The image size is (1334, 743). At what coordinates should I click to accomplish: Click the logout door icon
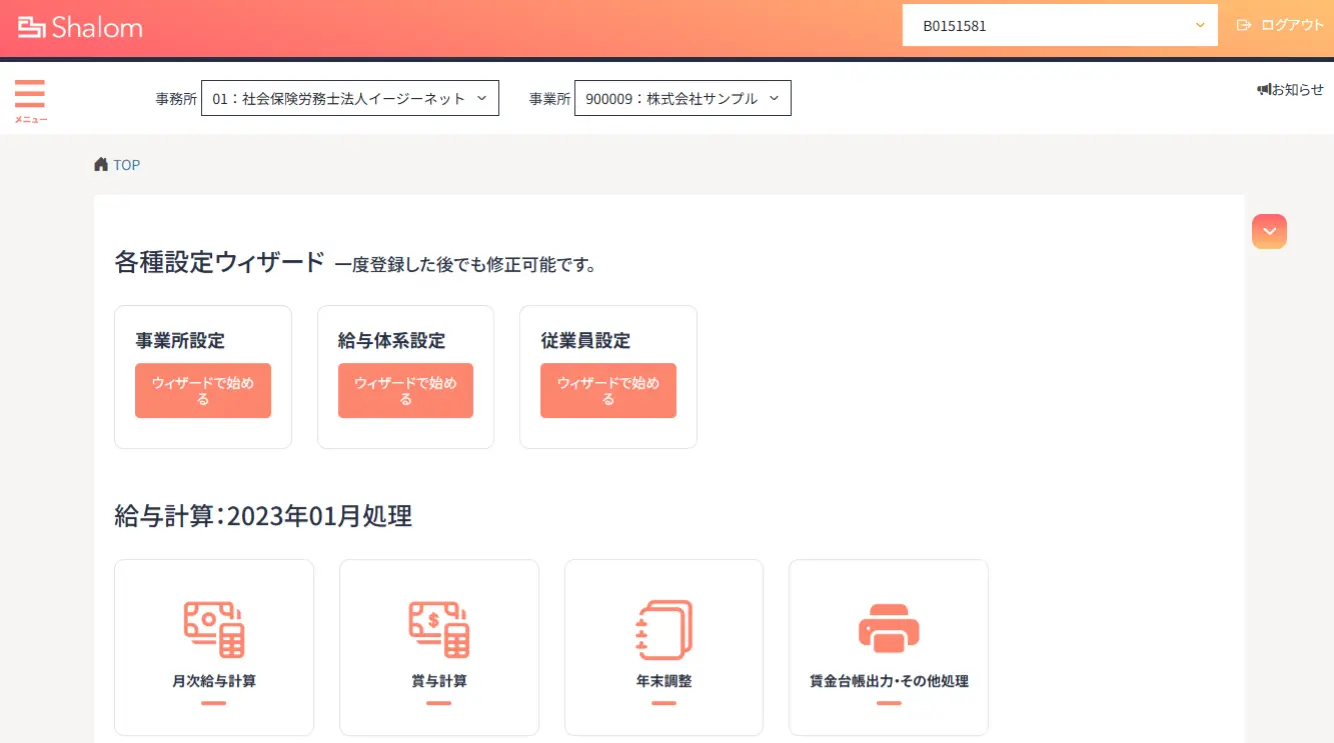[x=1243, y=26]
